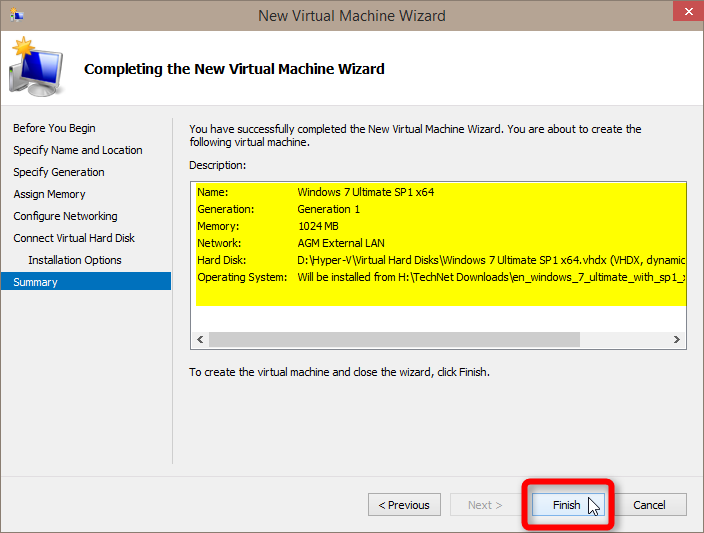The image size is (704, 533).
Task: Click the Operating System install source value
Action: coord(491,278)
